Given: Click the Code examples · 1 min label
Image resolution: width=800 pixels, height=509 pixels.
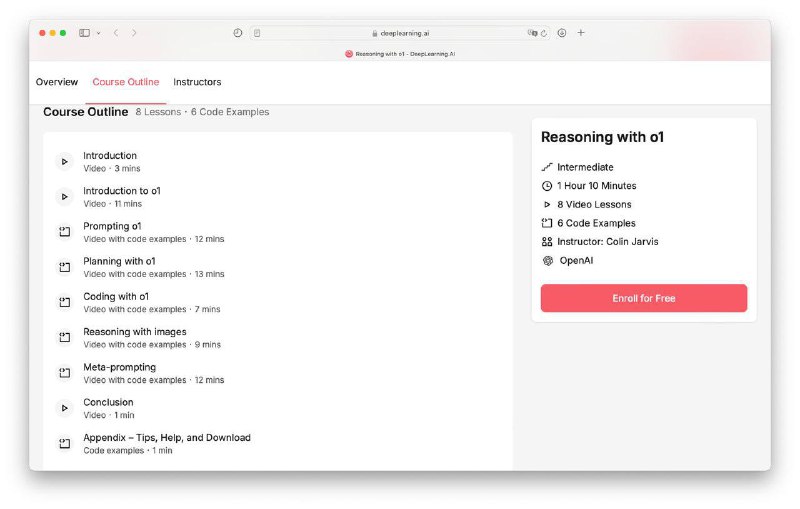Looking at the screenshot, I should [x=128, y=451].
